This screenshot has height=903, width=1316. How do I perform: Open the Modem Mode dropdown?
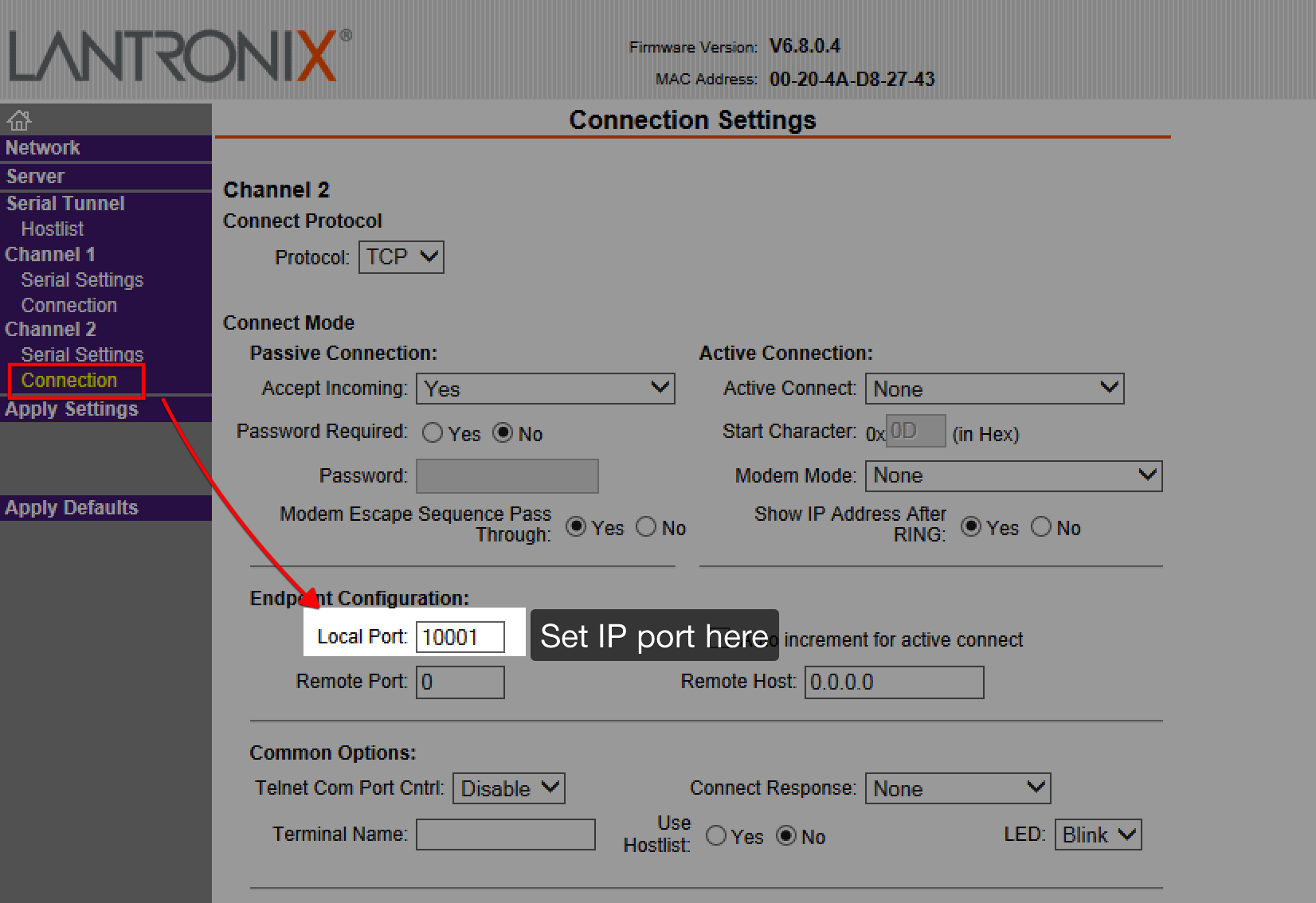(1014, 475)
